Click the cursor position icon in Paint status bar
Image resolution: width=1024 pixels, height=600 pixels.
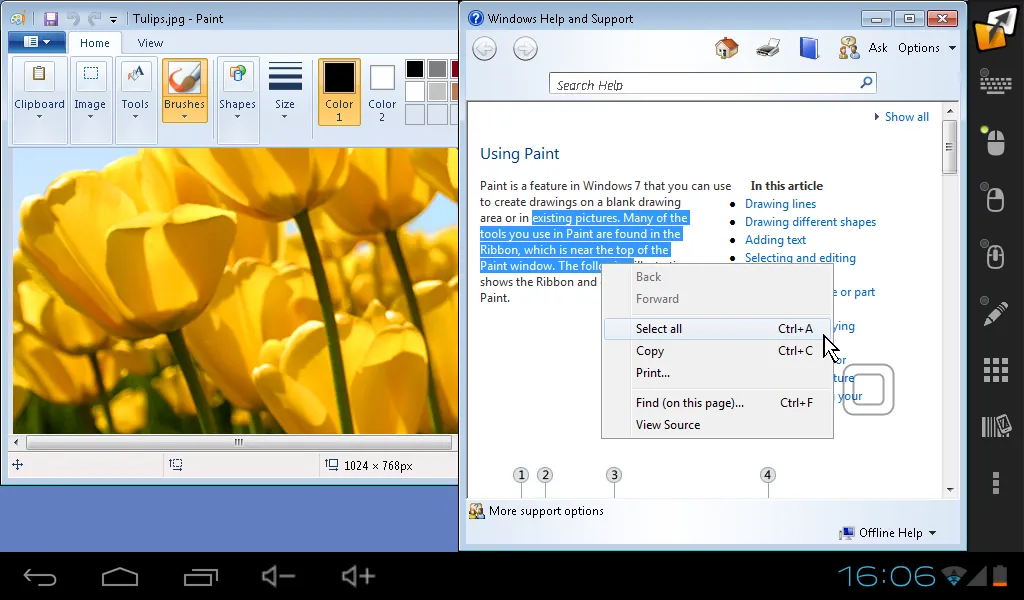[18, 465]
